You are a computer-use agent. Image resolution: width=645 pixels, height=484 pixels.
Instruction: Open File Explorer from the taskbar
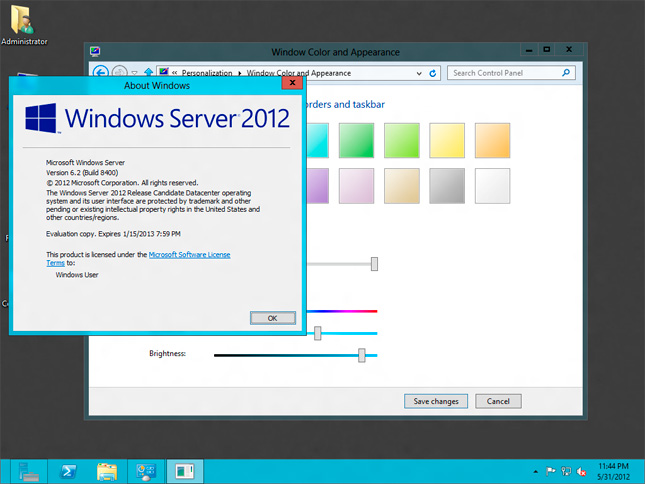click(x=107, y=472)
